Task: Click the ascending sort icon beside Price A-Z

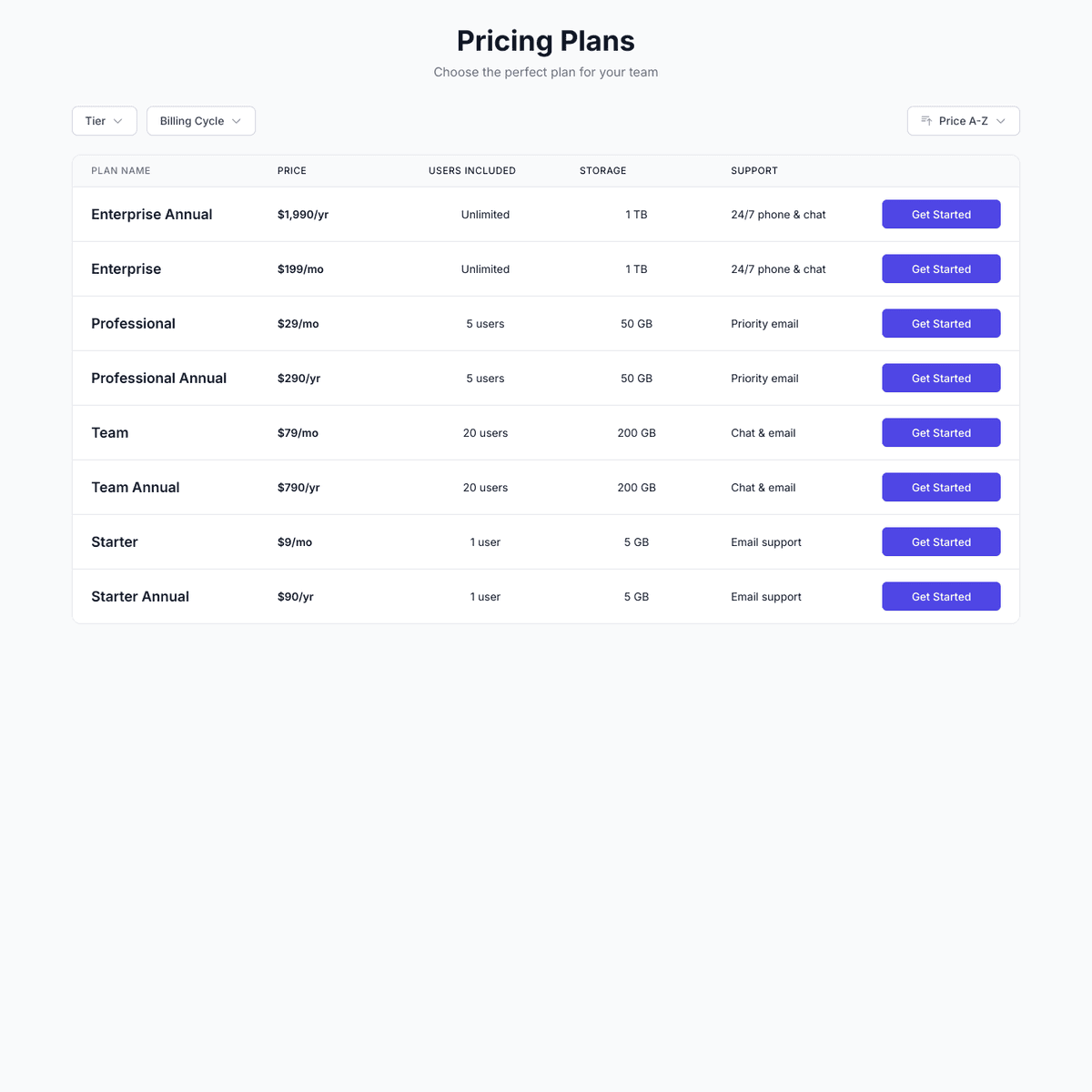Action: click(x=926, y=120)
